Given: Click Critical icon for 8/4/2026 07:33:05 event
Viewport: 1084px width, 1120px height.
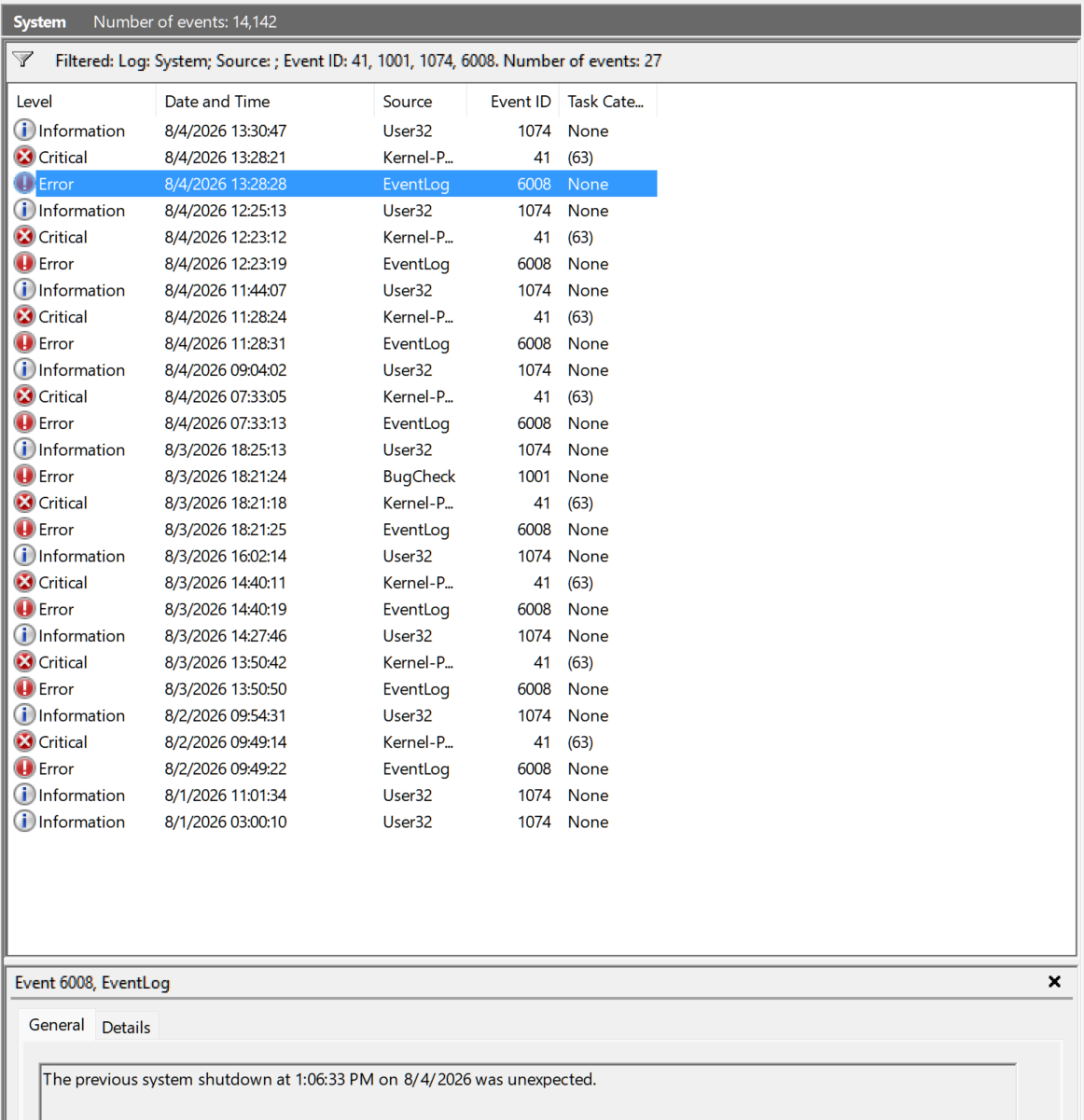Looking at the screenshot, I should [25, 395].
